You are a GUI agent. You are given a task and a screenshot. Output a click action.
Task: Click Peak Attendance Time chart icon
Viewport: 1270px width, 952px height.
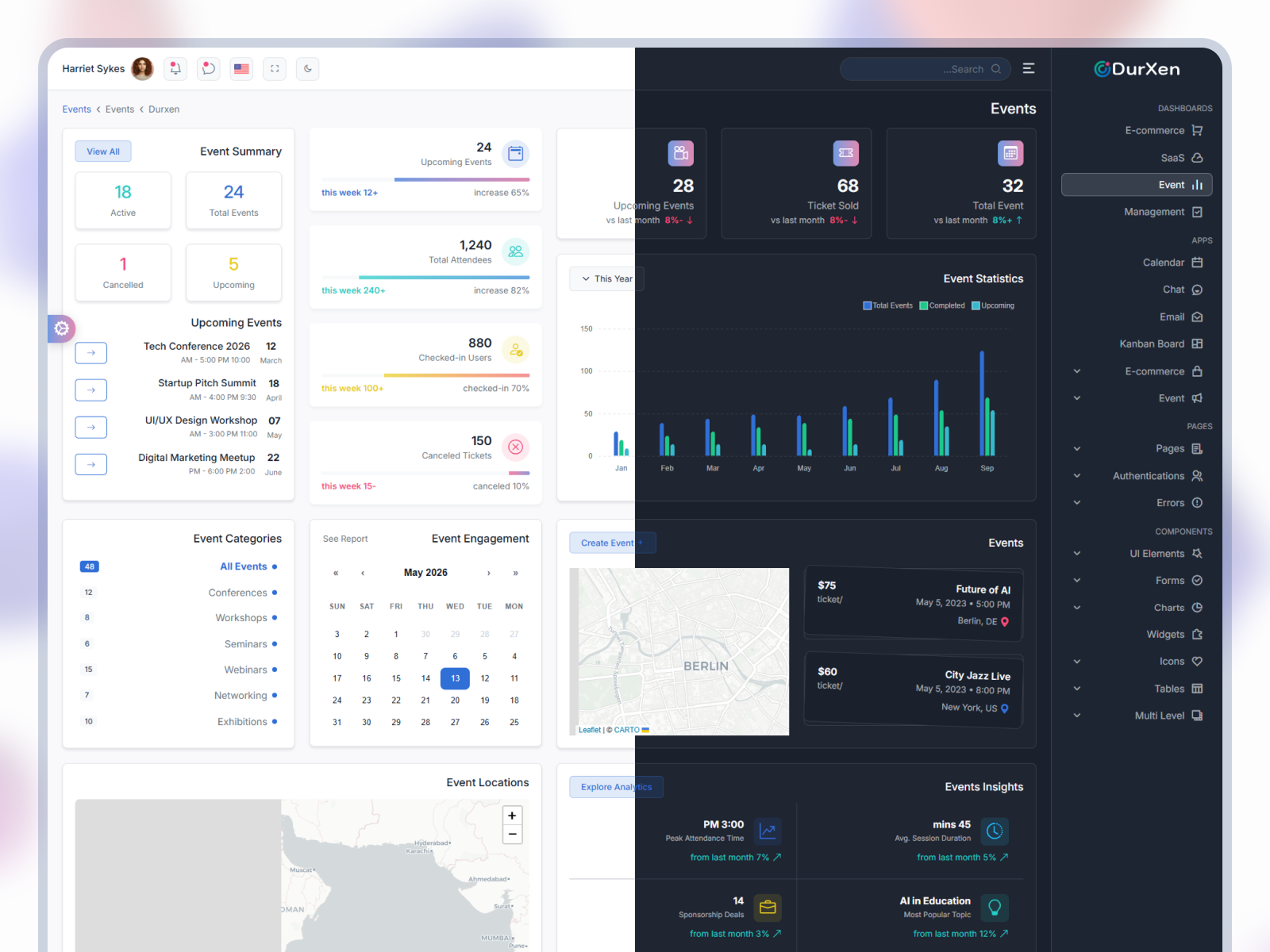click(768, 831)
